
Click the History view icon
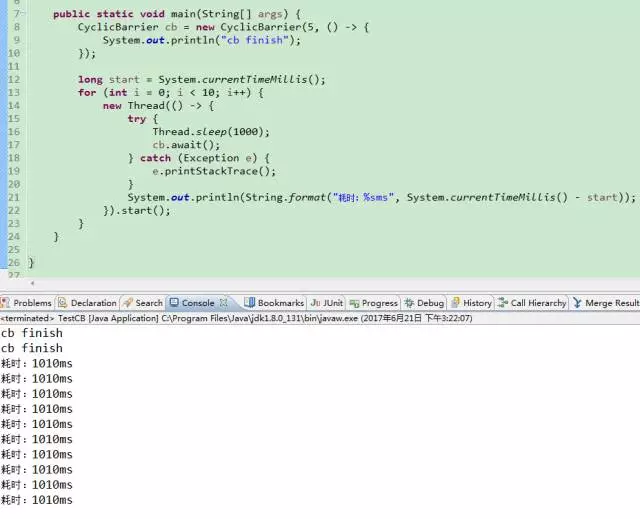click(x=455, y=303)
